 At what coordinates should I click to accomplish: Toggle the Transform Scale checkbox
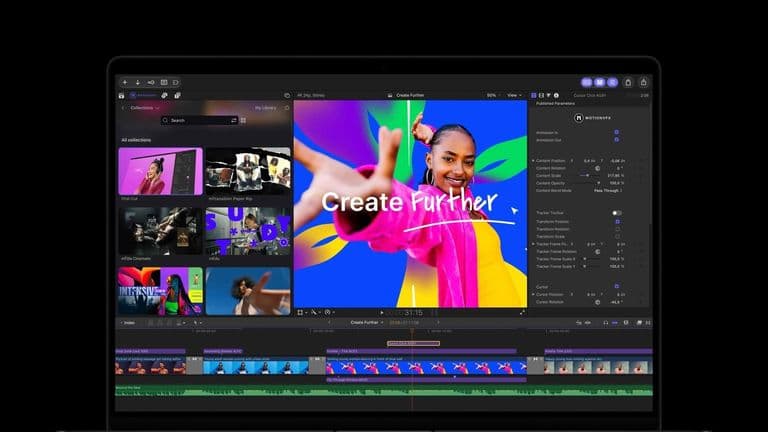click(x=617, y=236)
